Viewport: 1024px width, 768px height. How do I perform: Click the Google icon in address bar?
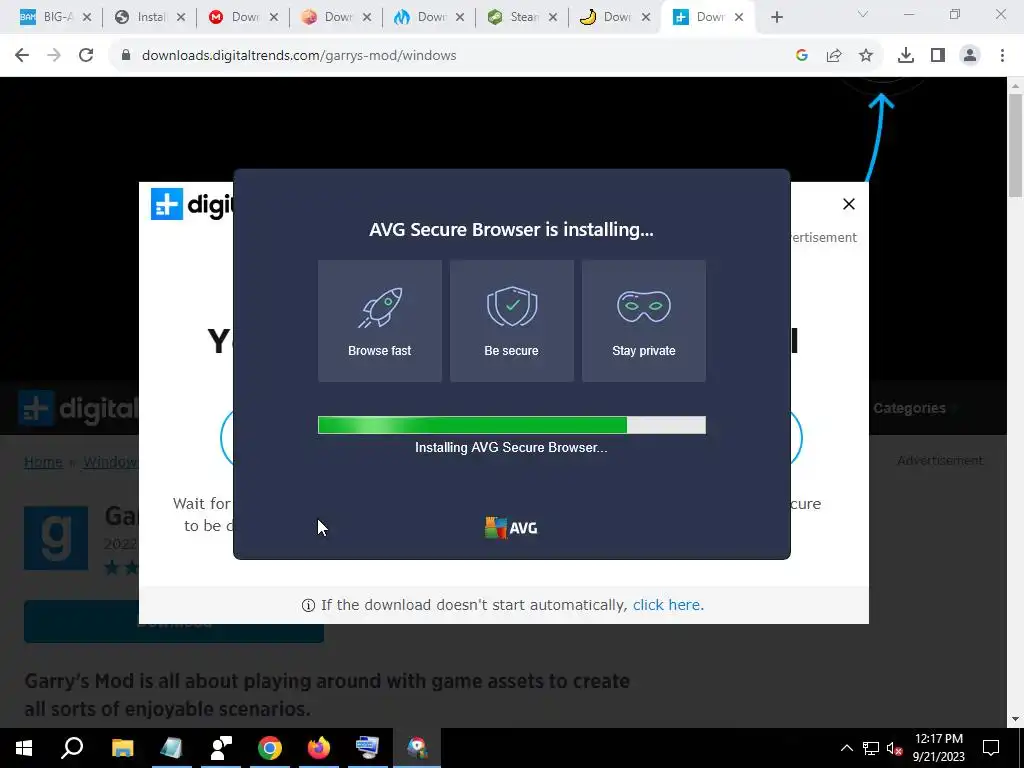click(802, 56)
